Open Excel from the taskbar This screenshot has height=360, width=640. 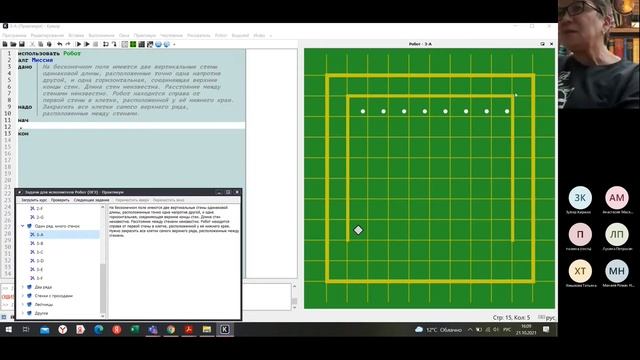click(x=135, y=329)
